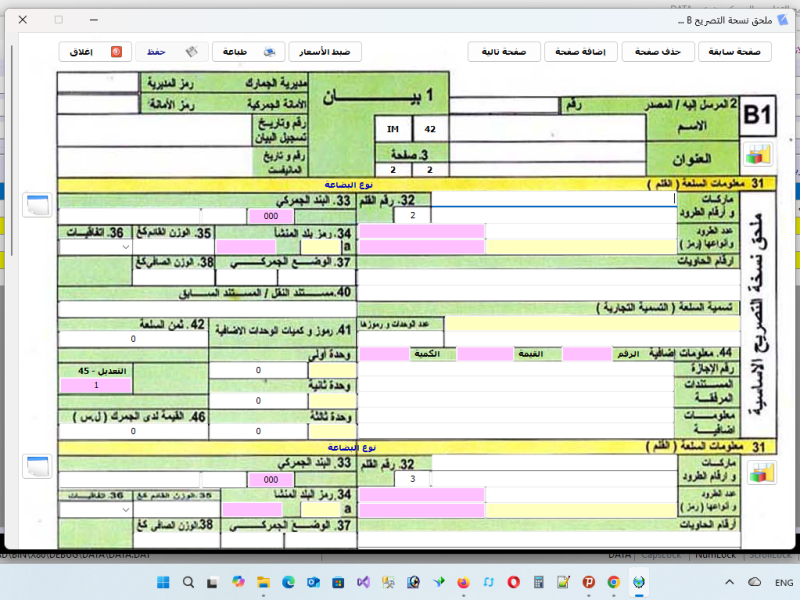Click the field 40 transport document input
The image size is (800, 600).
207,309
